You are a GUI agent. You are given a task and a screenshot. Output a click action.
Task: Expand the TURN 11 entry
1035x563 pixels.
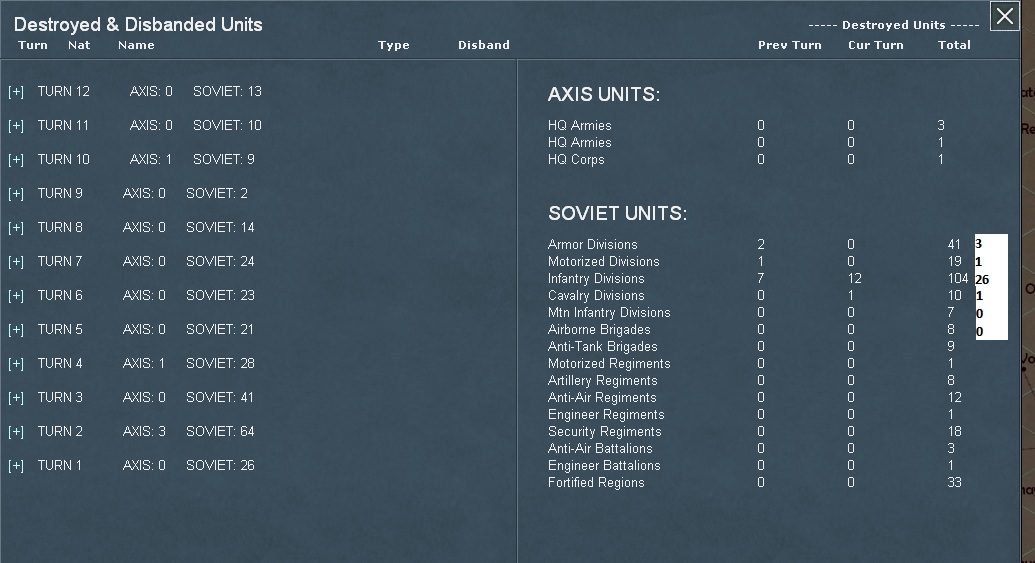pyautogui.click(x=16, y=125)
